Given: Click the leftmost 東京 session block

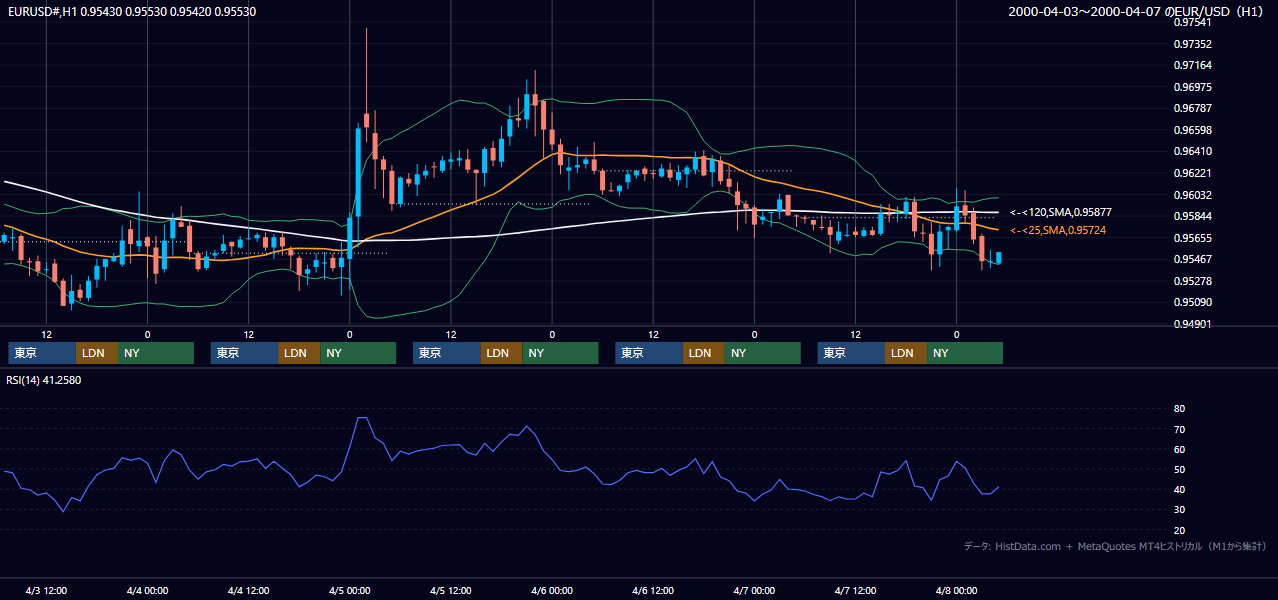Looking at the screenshot, I should pyautogui.click(x=42, y=353).
